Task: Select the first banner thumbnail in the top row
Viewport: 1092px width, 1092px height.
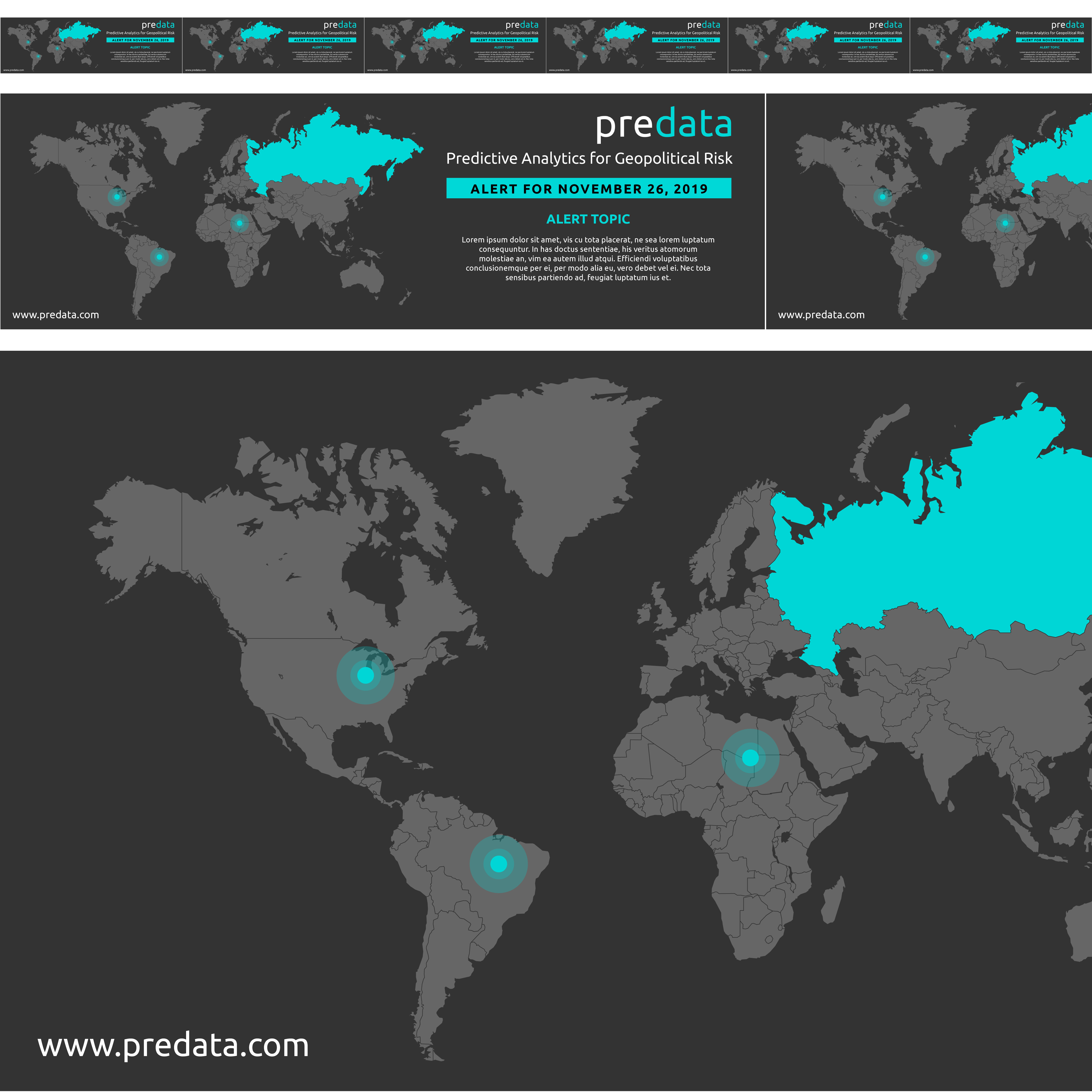Action: [x=91, y=45]
